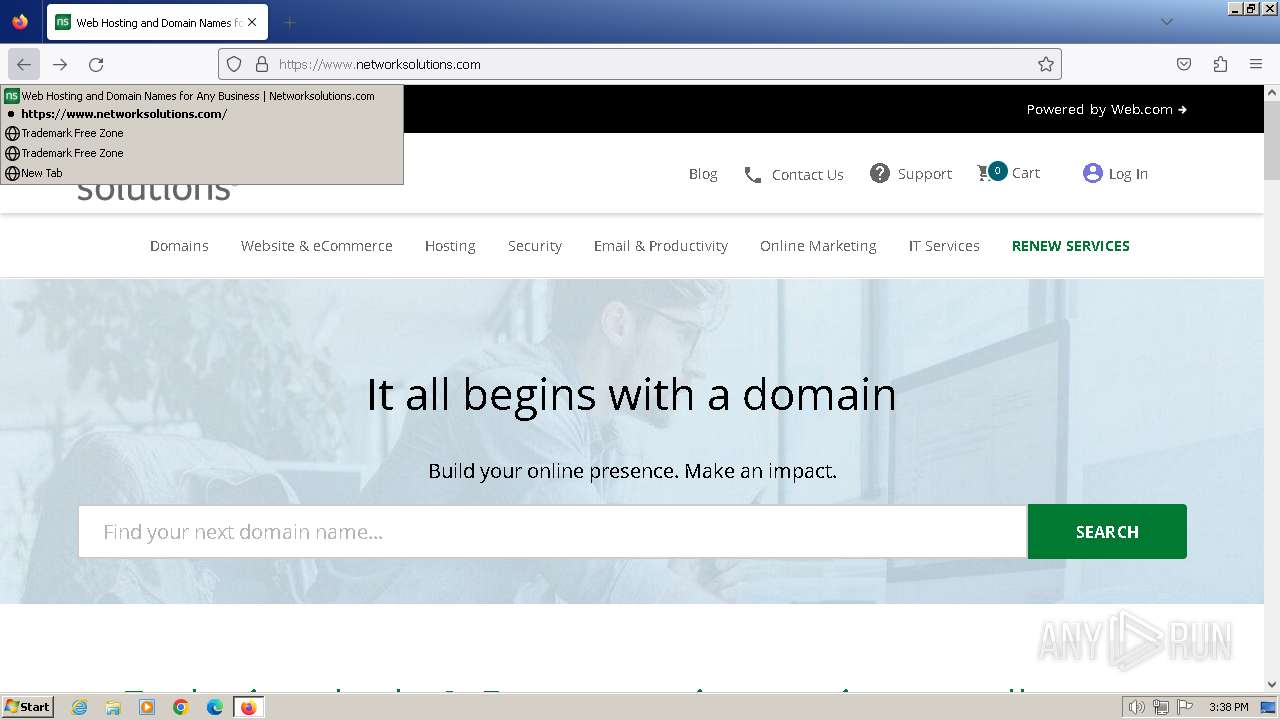Screen dimensions: 1280x720
Task: Open the media player taskbar icon
Action: [147, 707]
